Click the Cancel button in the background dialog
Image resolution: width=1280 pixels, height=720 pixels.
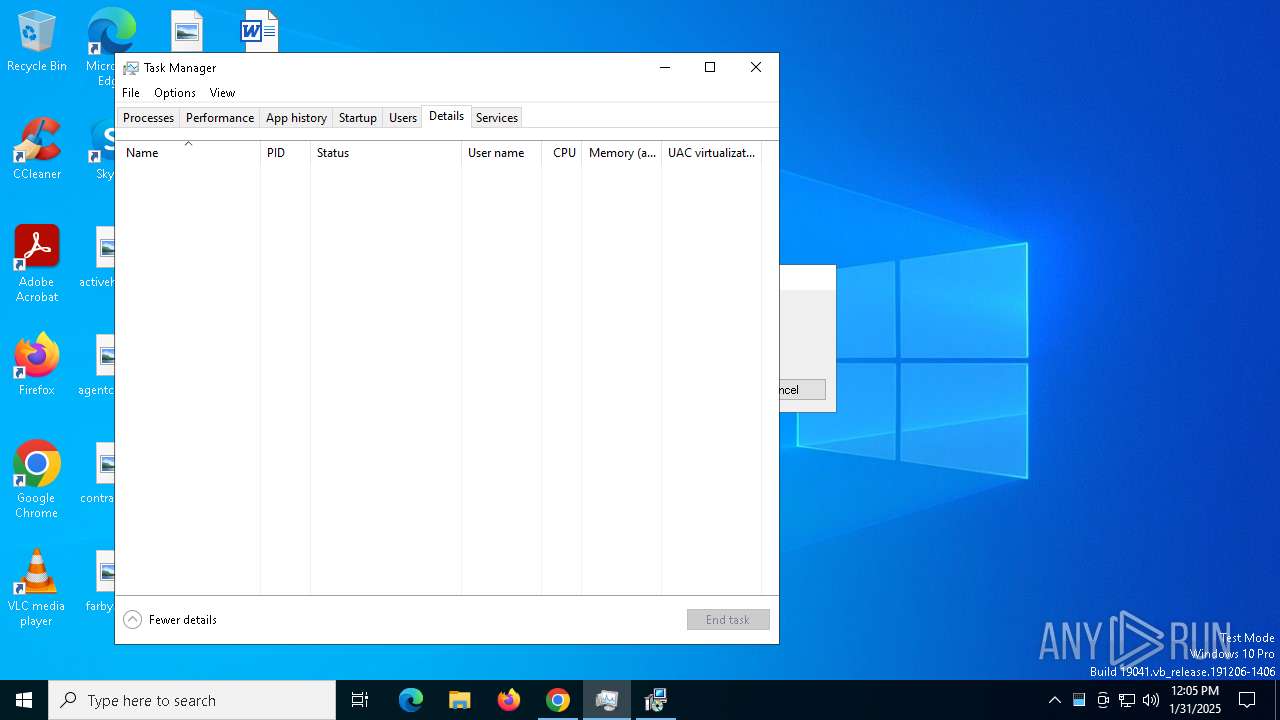coord(802,390)
